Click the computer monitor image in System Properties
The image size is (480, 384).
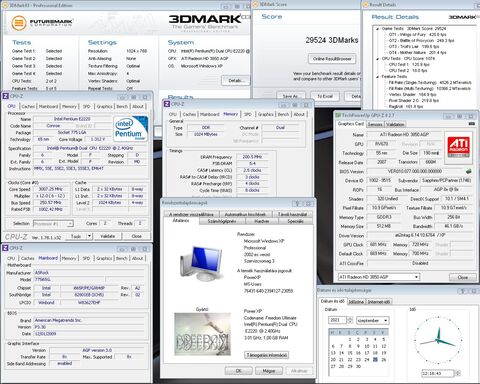click(x=201, y=263)
